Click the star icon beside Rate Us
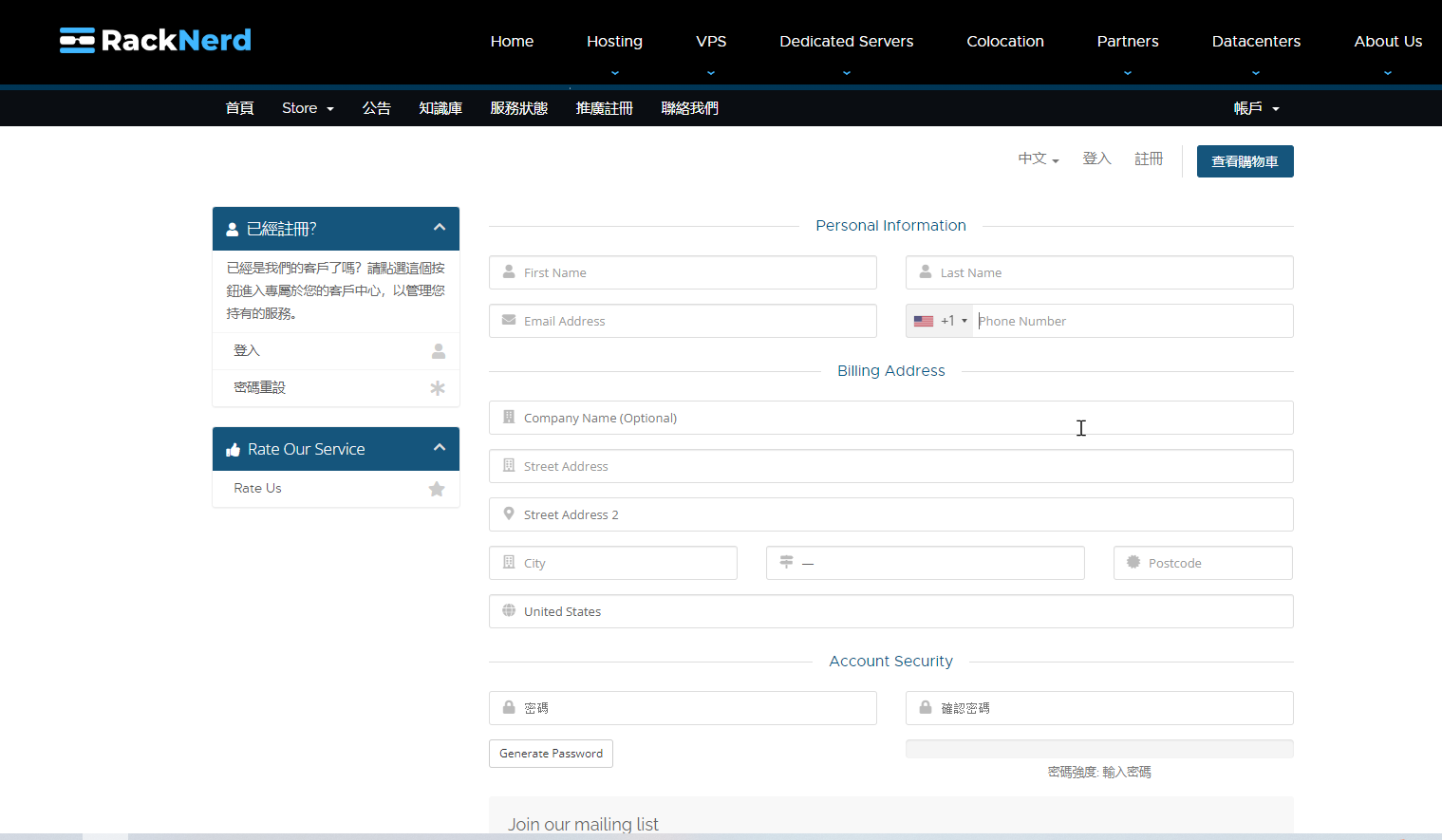This screenshot has width=1442, height=840. pos(437,489)
